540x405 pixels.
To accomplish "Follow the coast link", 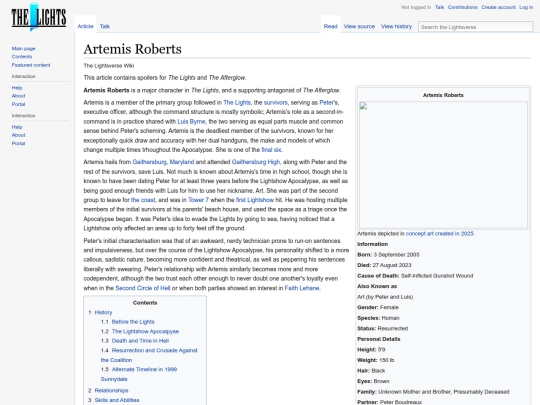I will click(x=143, y=200).
